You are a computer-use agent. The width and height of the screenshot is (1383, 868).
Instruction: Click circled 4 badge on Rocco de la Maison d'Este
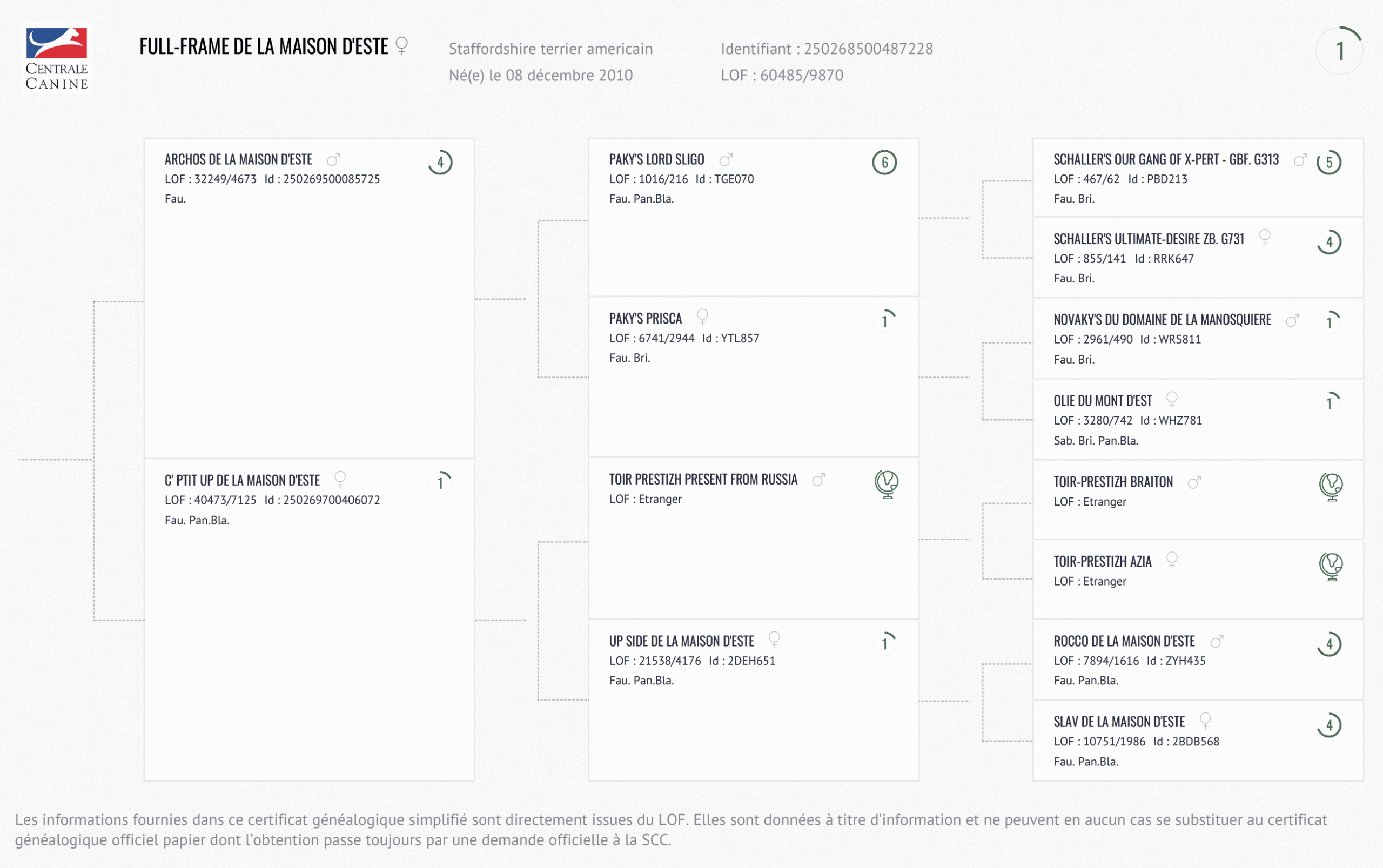(x=1328, y=644)
